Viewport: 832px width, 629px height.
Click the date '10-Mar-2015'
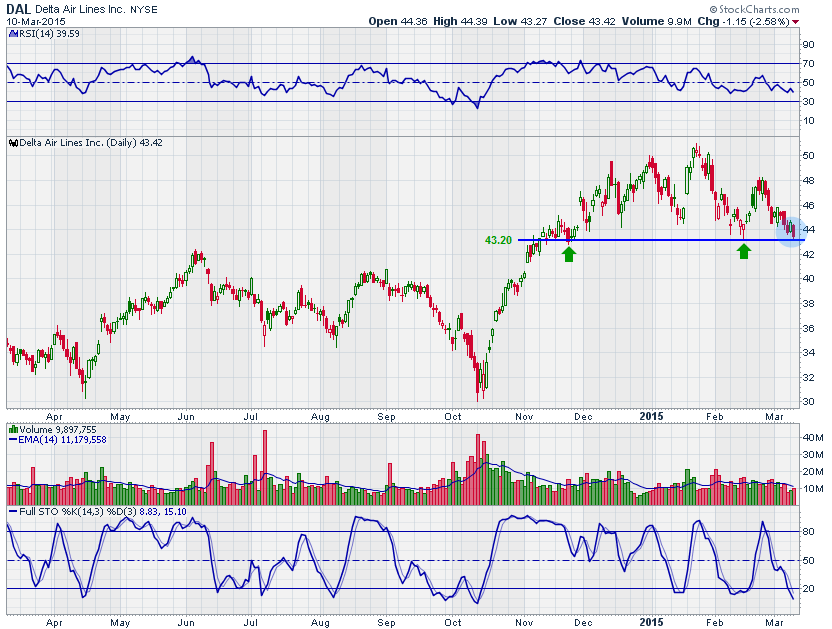tap(36, 22)
